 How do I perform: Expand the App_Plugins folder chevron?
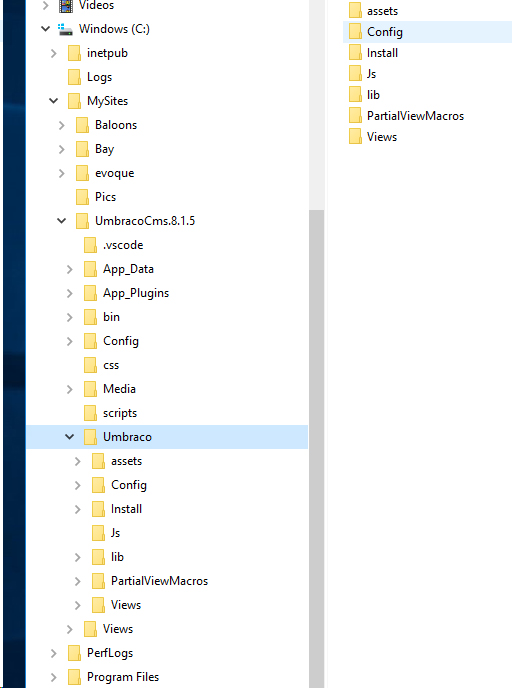click(70, 293)
